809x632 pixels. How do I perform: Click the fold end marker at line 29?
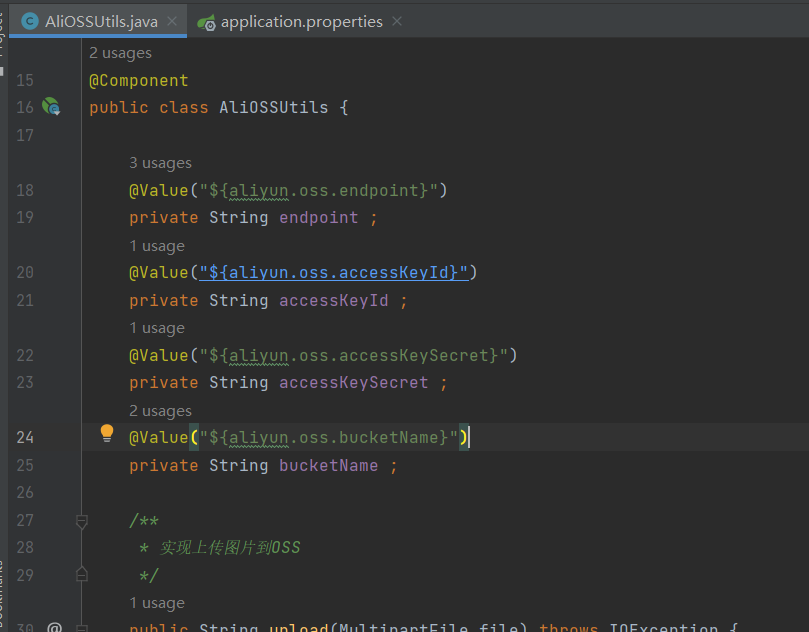tap(82, 574)
